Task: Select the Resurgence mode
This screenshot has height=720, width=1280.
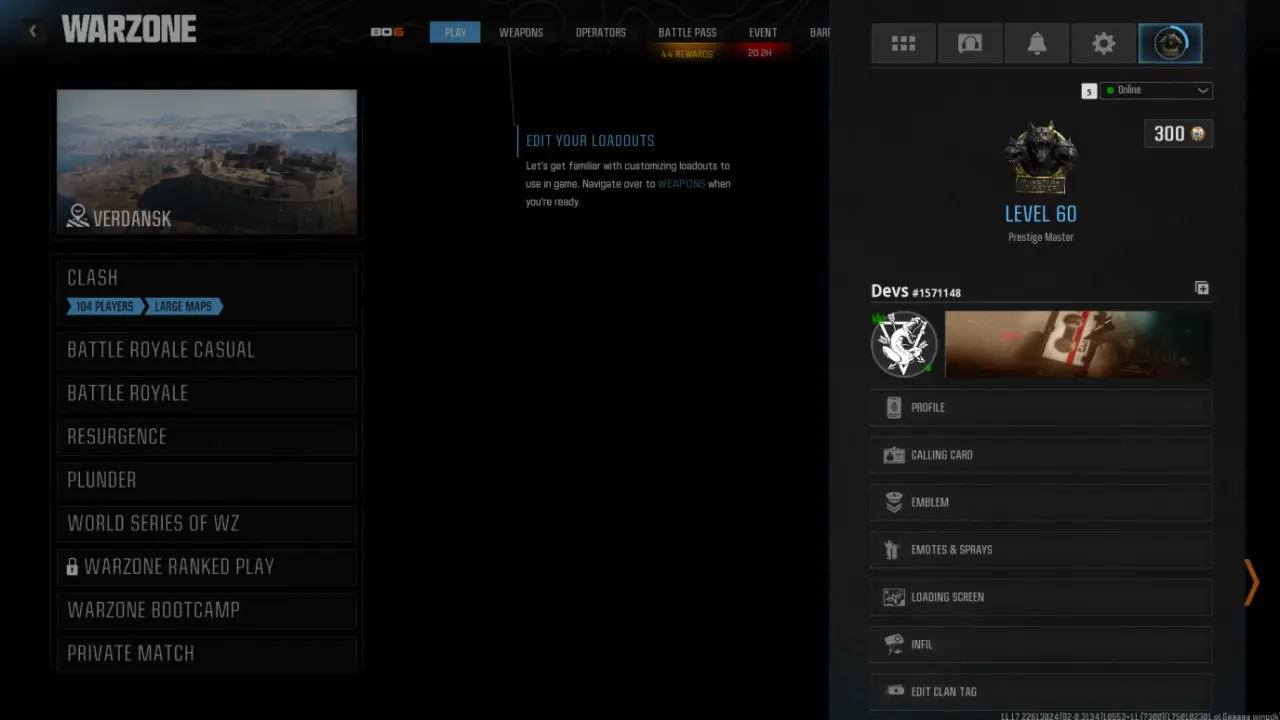Action: (207, 437)
